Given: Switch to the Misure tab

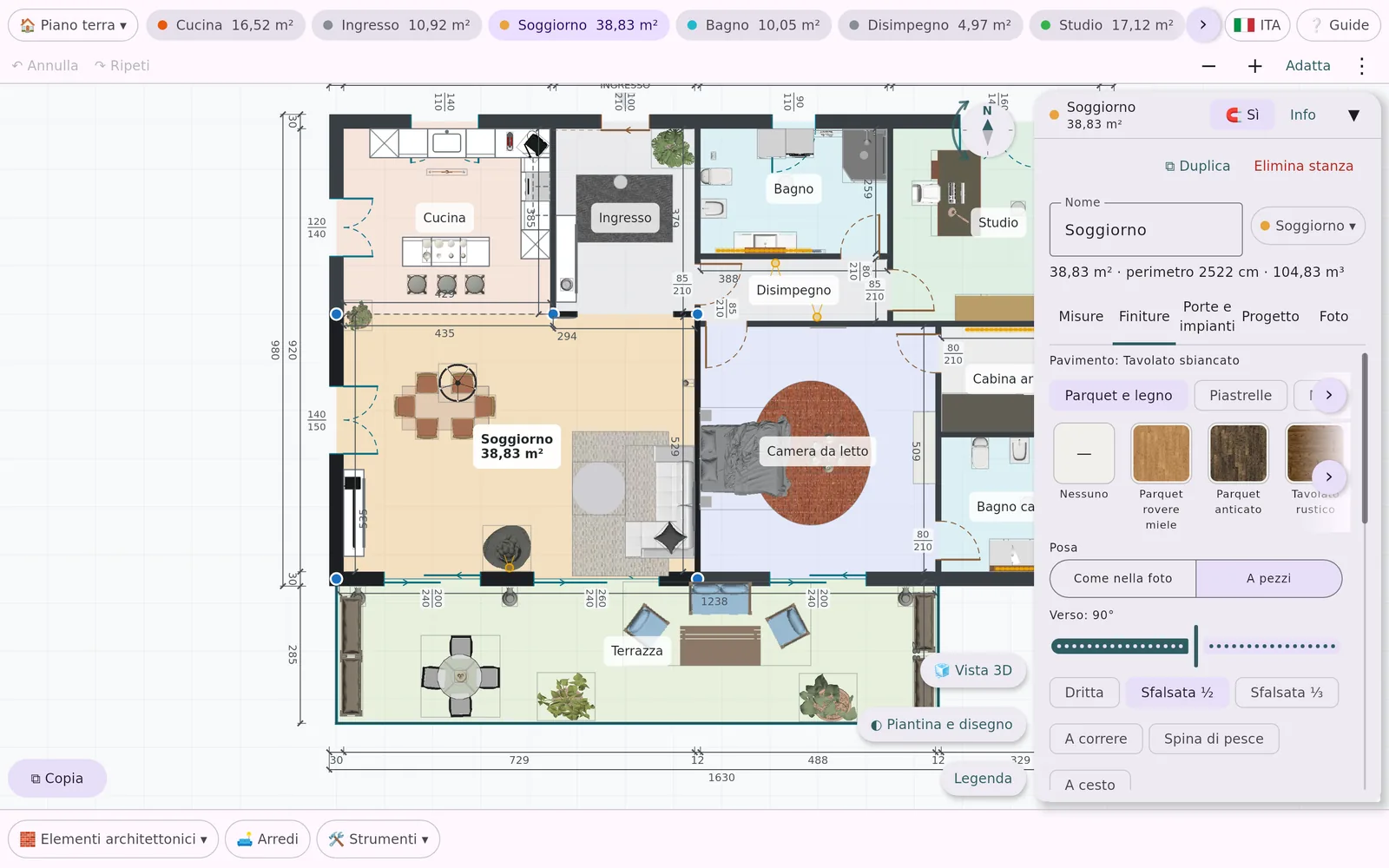Looking at the screenshot, I should coord(1080,317).
